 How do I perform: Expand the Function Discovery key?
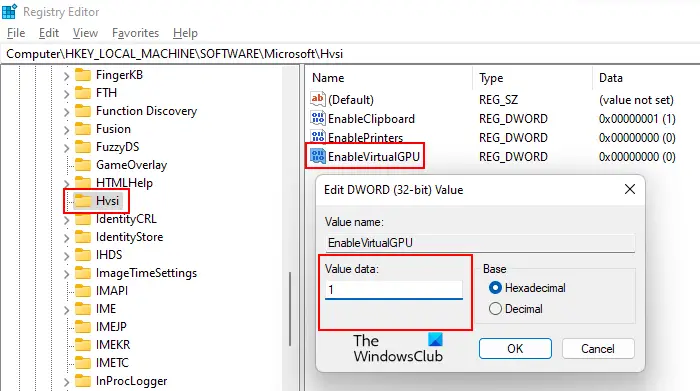(67, 112)
